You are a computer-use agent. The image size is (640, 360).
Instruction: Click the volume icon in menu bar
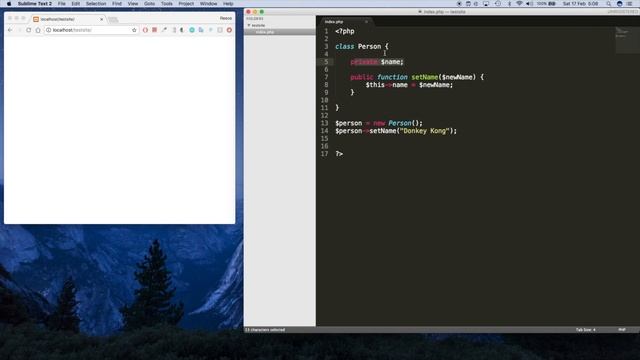tap(529, 4)
